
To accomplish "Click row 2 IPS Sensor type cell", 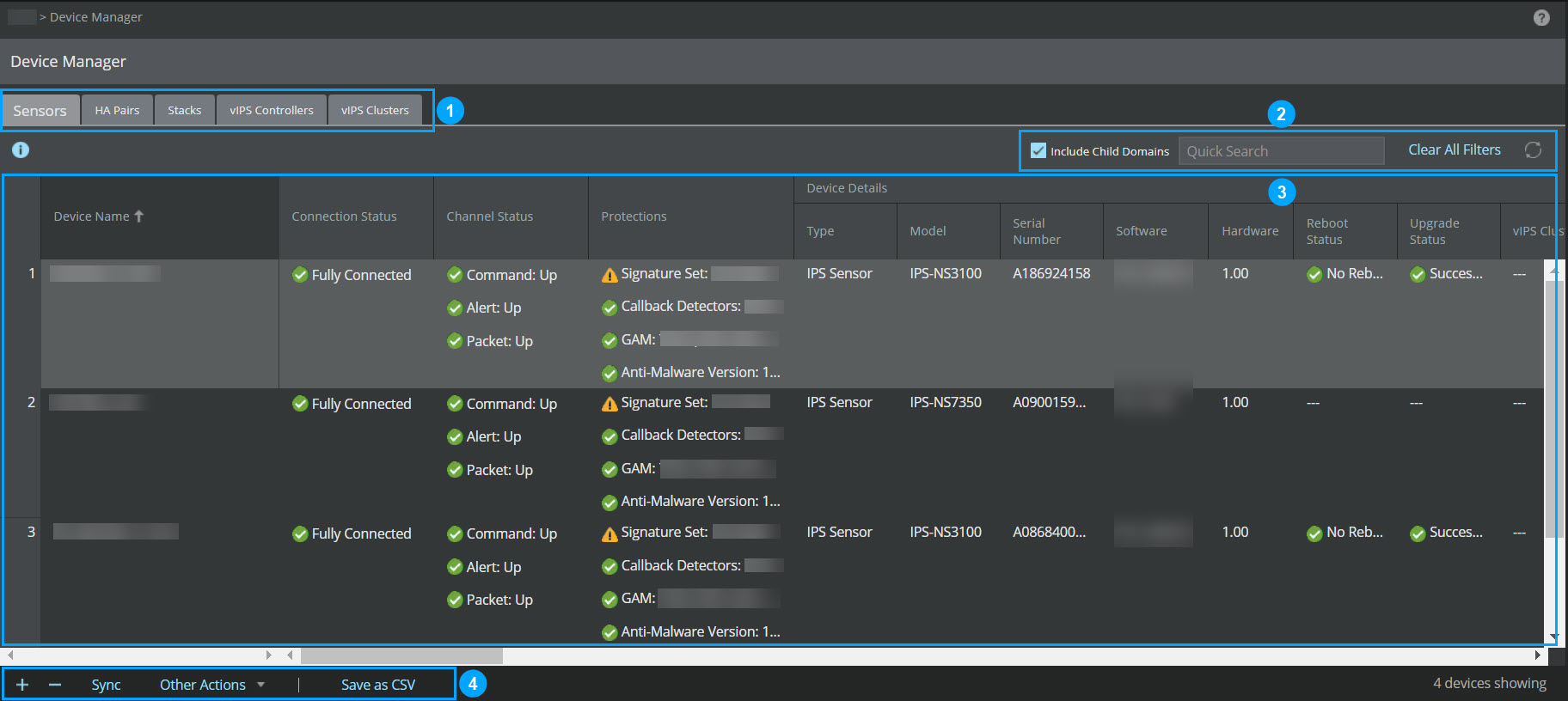I will click(x=839, y=402).
